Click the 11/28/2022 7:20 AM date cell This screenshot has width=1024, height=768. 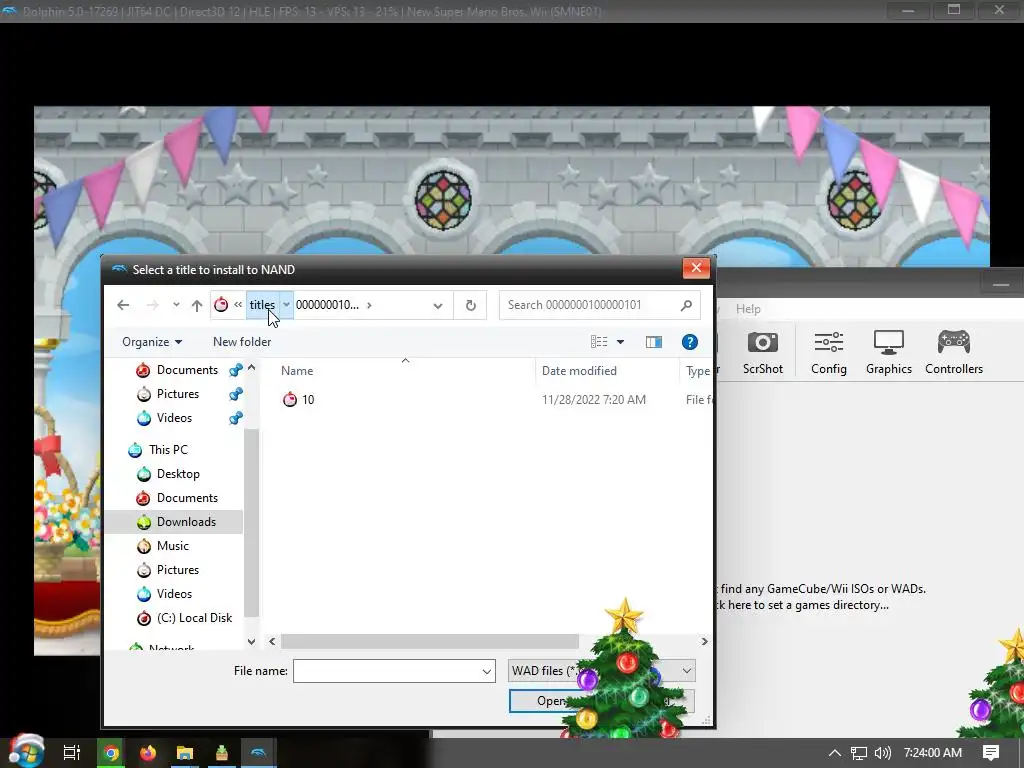(x=594, y=400)
